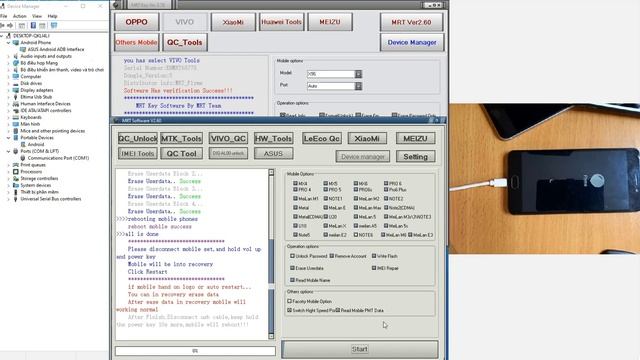Toggle the IMEI Repair checkbox

(x=374, y=268)
